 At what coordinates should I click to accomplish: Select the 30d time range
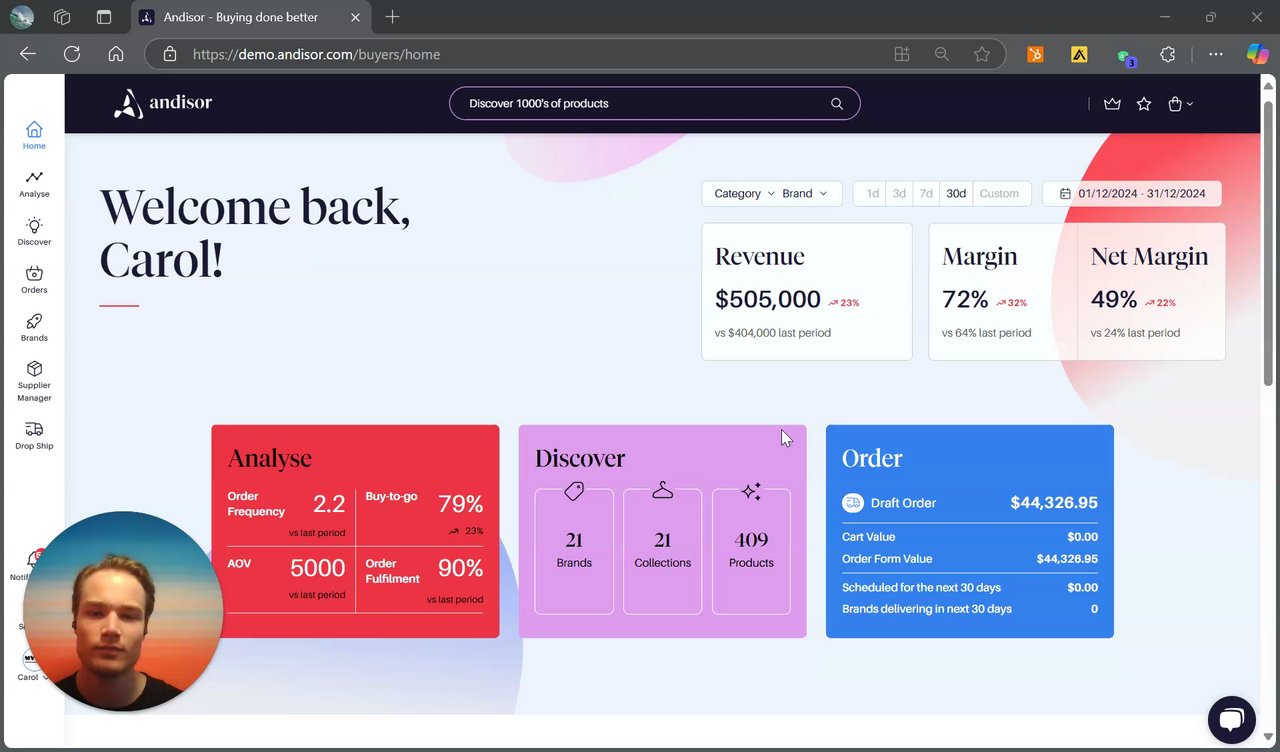956,194
